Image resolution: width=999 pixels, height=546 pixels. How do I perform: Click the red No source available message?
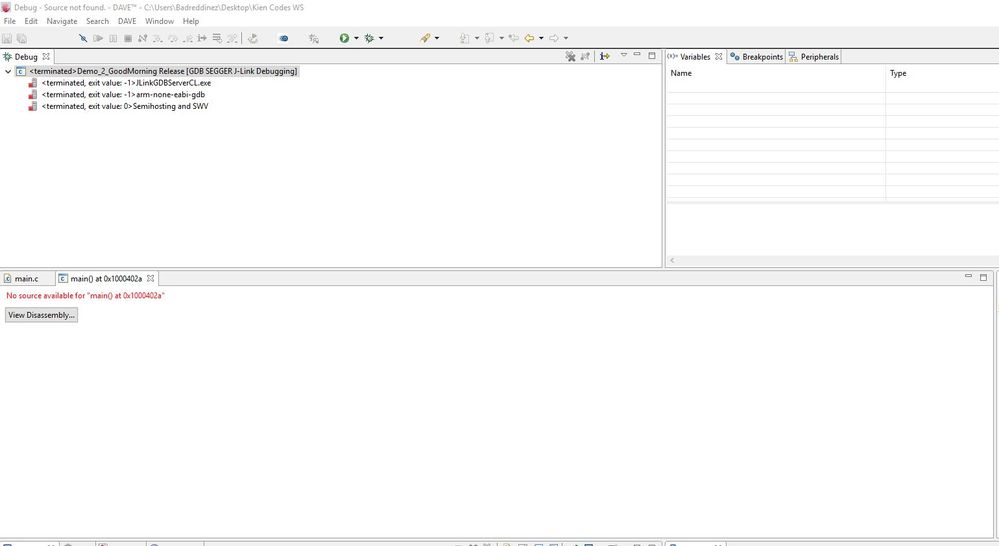[85, 296]
